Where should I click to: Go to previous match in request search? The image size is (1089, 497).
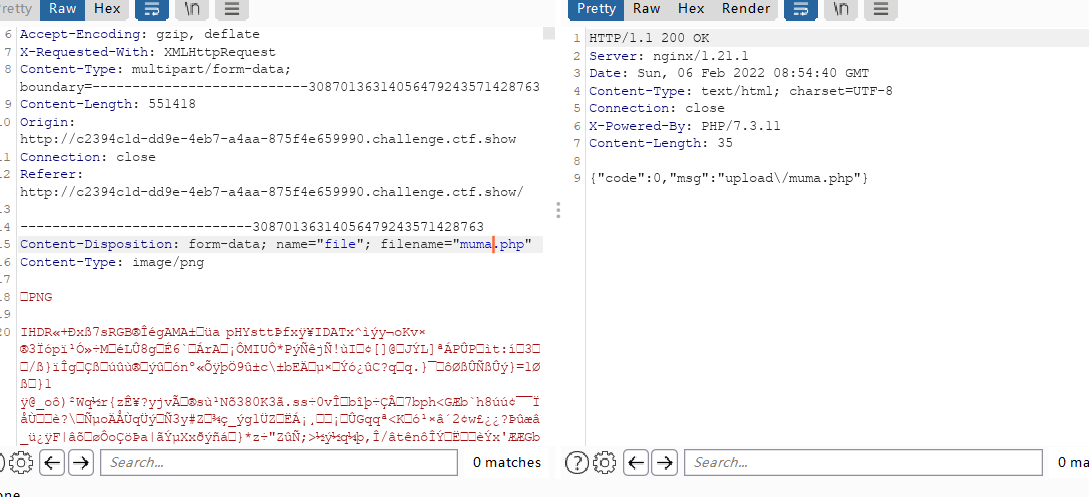point(52,462)
